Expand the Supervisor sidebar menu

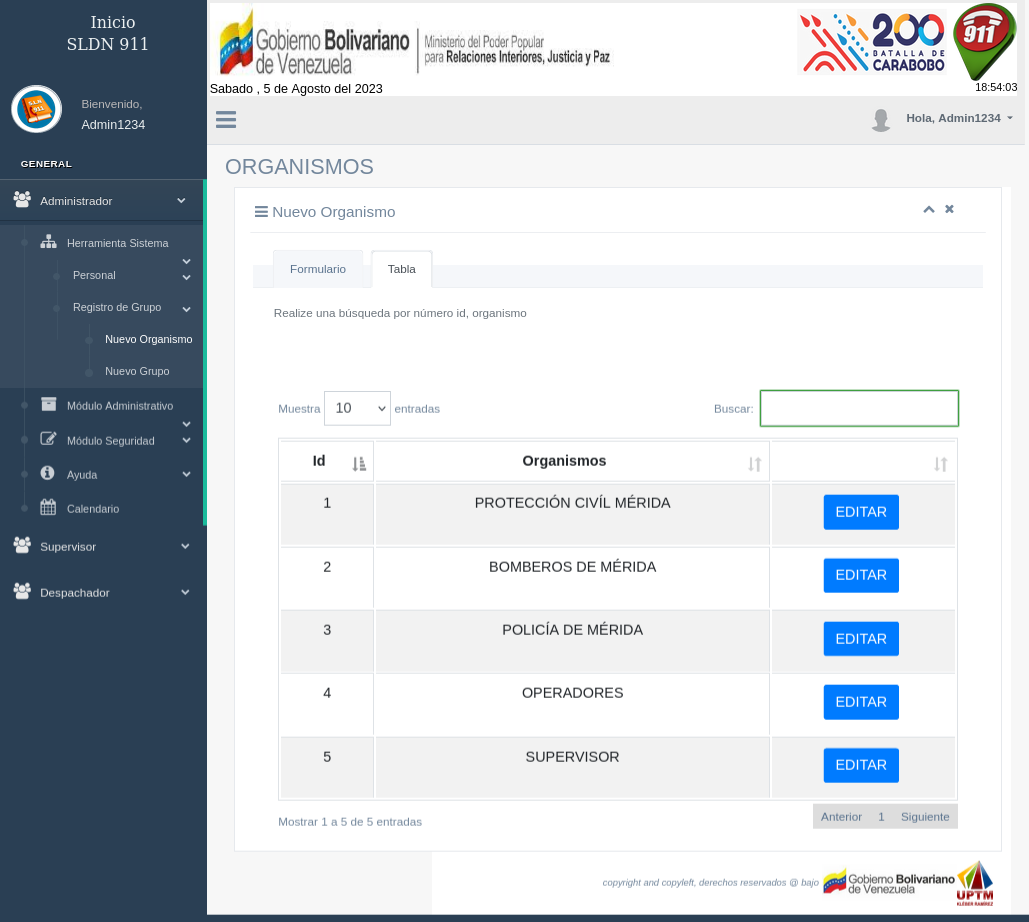point(100,546)
